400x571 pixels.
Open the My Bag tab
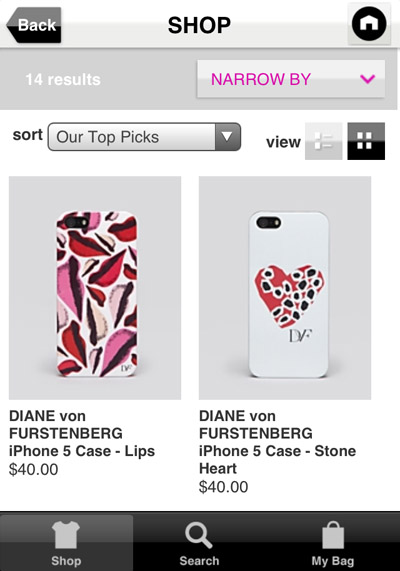point(333,543)
